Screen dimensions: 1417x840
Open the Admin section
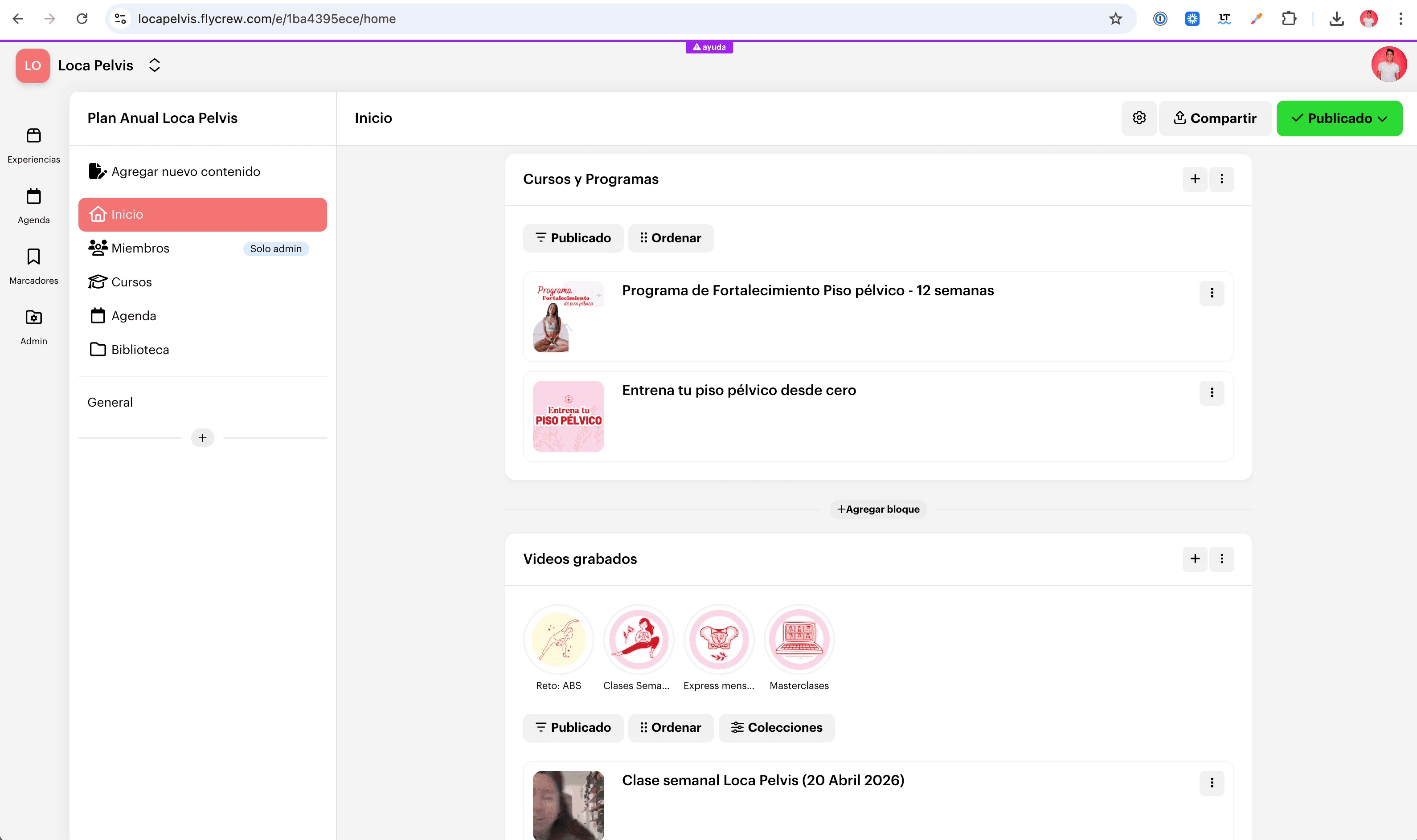(x=33, y=327)
